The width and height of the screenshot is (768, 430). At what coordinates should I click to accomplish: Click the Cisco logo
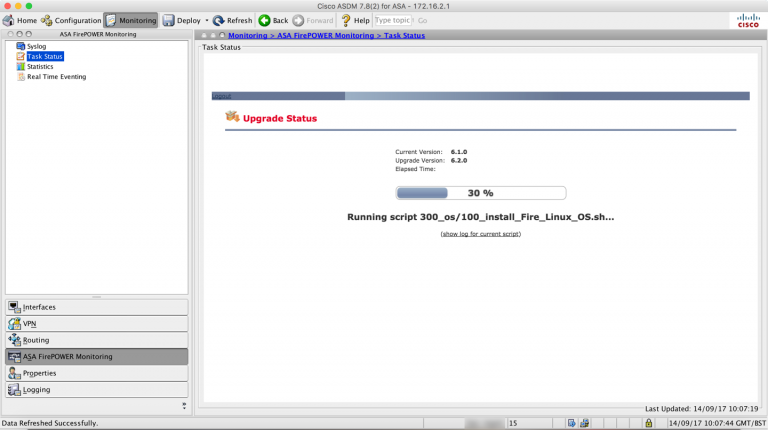click(748, 21)
